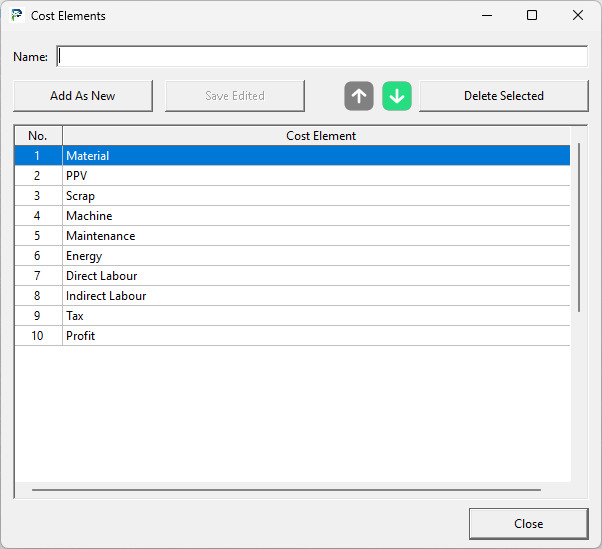Click the Save Edited button
Viewport: 602px width, 549px height.
(x=235, y=96)
